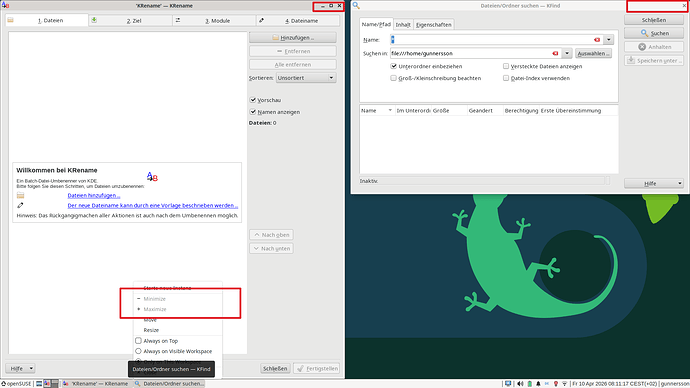Open KRename Hilfe dropdown arrow
Image resolution: width=690 pixels, height=388 pixels.
[31, 369]
